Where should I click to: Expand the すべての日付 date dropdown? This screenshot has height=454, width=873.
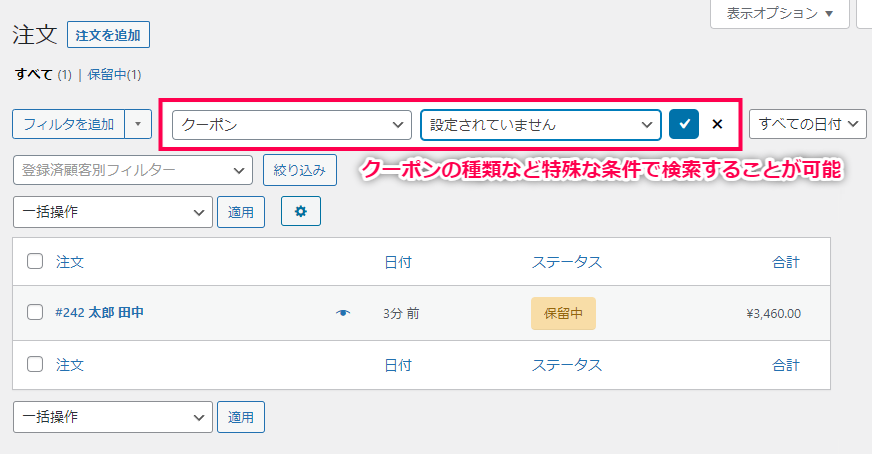[808, 124]
